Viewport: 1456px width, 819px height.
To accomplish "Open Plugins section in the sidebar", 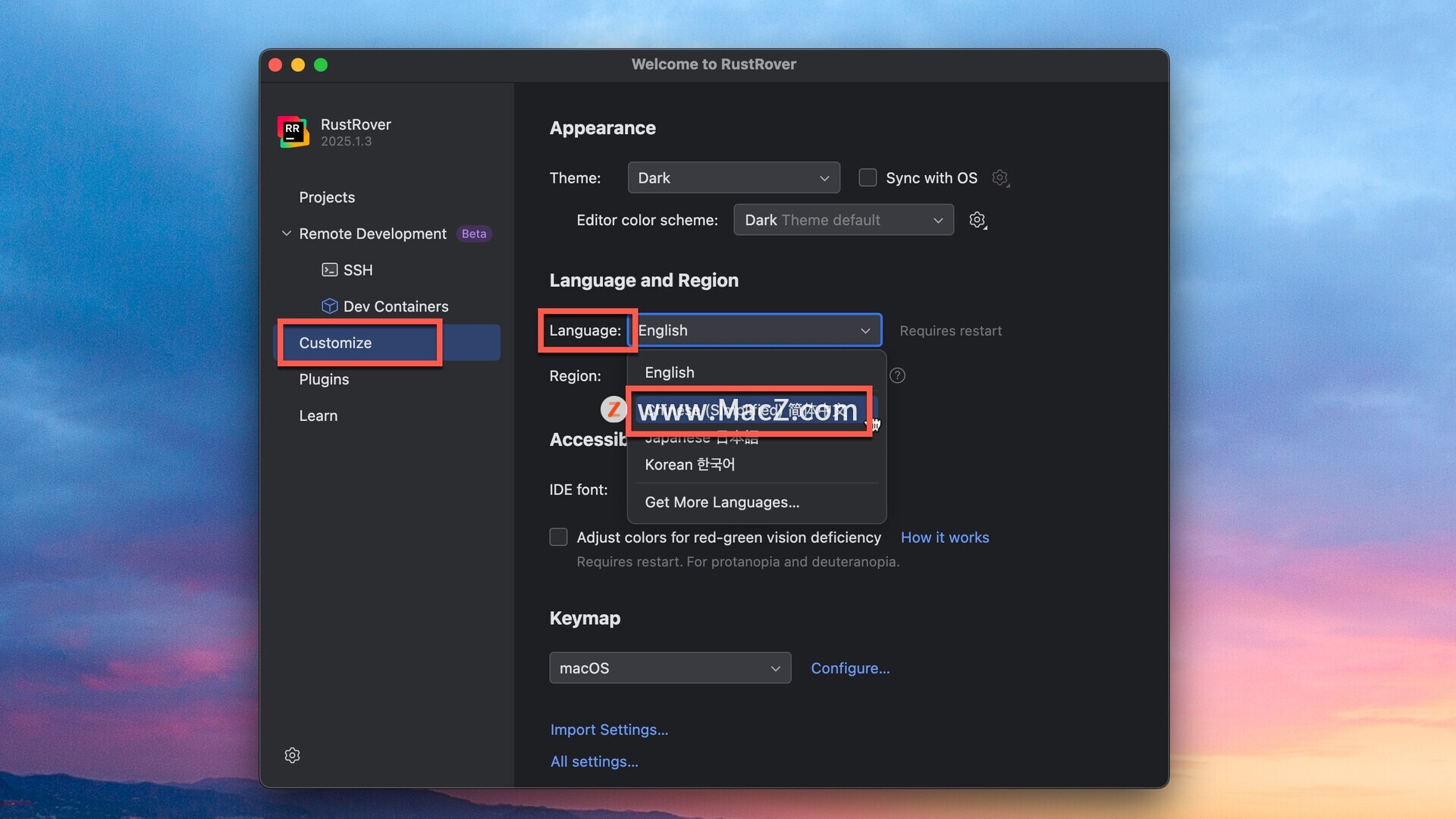I will click(324, 379).
